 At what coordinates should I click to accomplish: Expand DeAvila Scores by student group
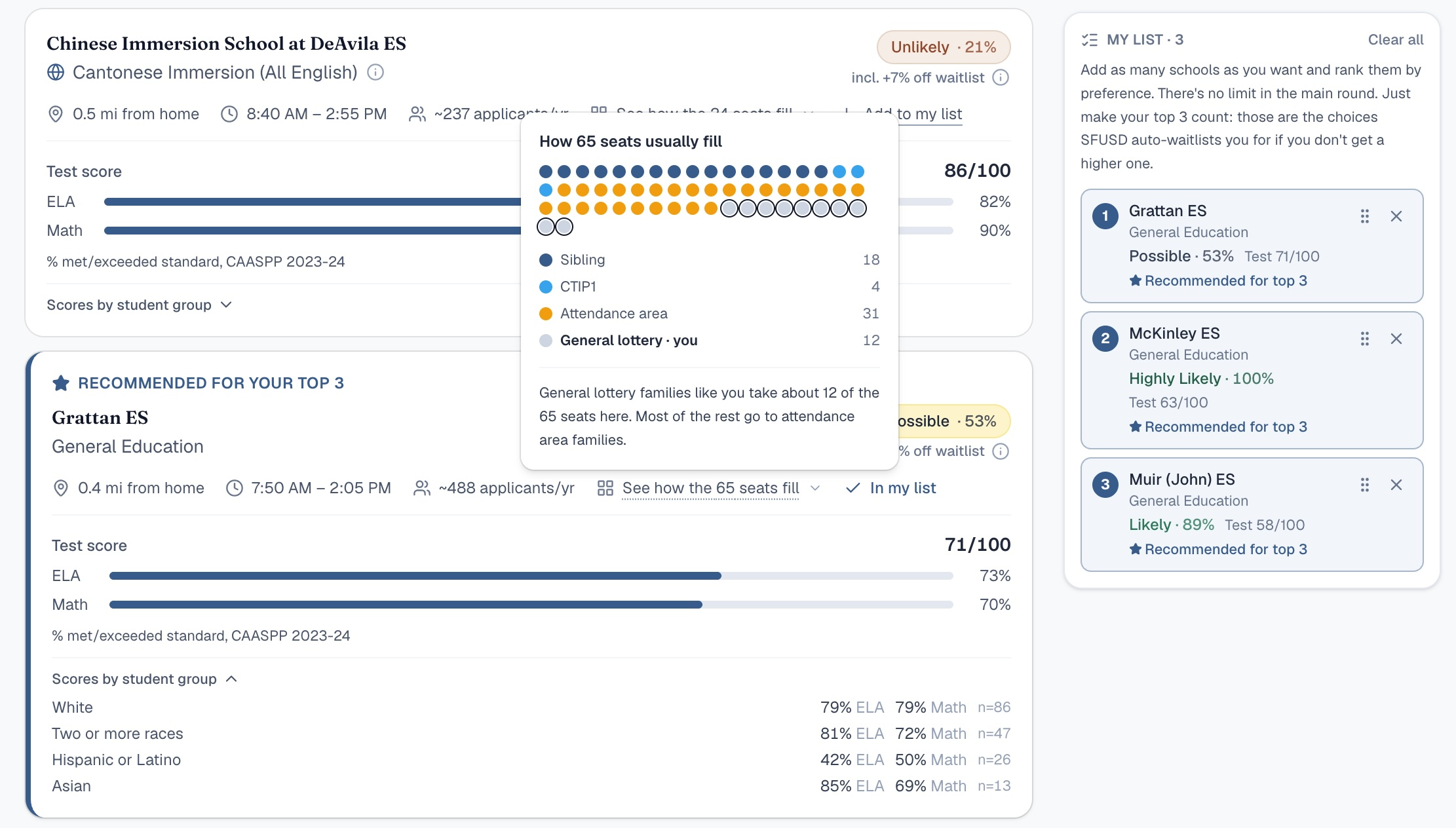pyautogui.click(x=140, y=305)
